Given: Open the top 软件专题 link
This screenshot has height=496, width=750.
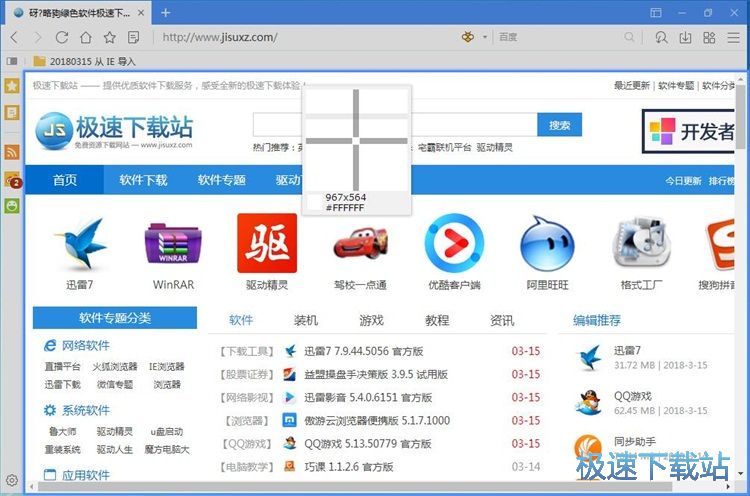Looking at the screenshot, I should [676, 85].
